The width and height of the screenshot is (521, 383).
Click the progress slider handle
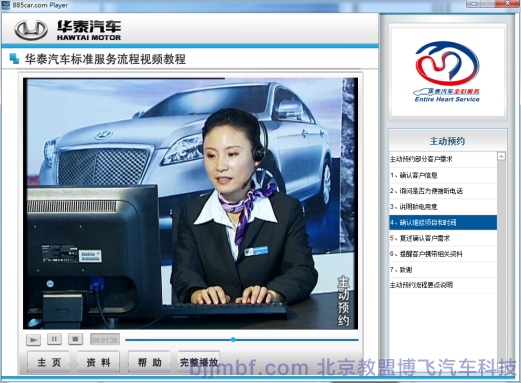233,339
